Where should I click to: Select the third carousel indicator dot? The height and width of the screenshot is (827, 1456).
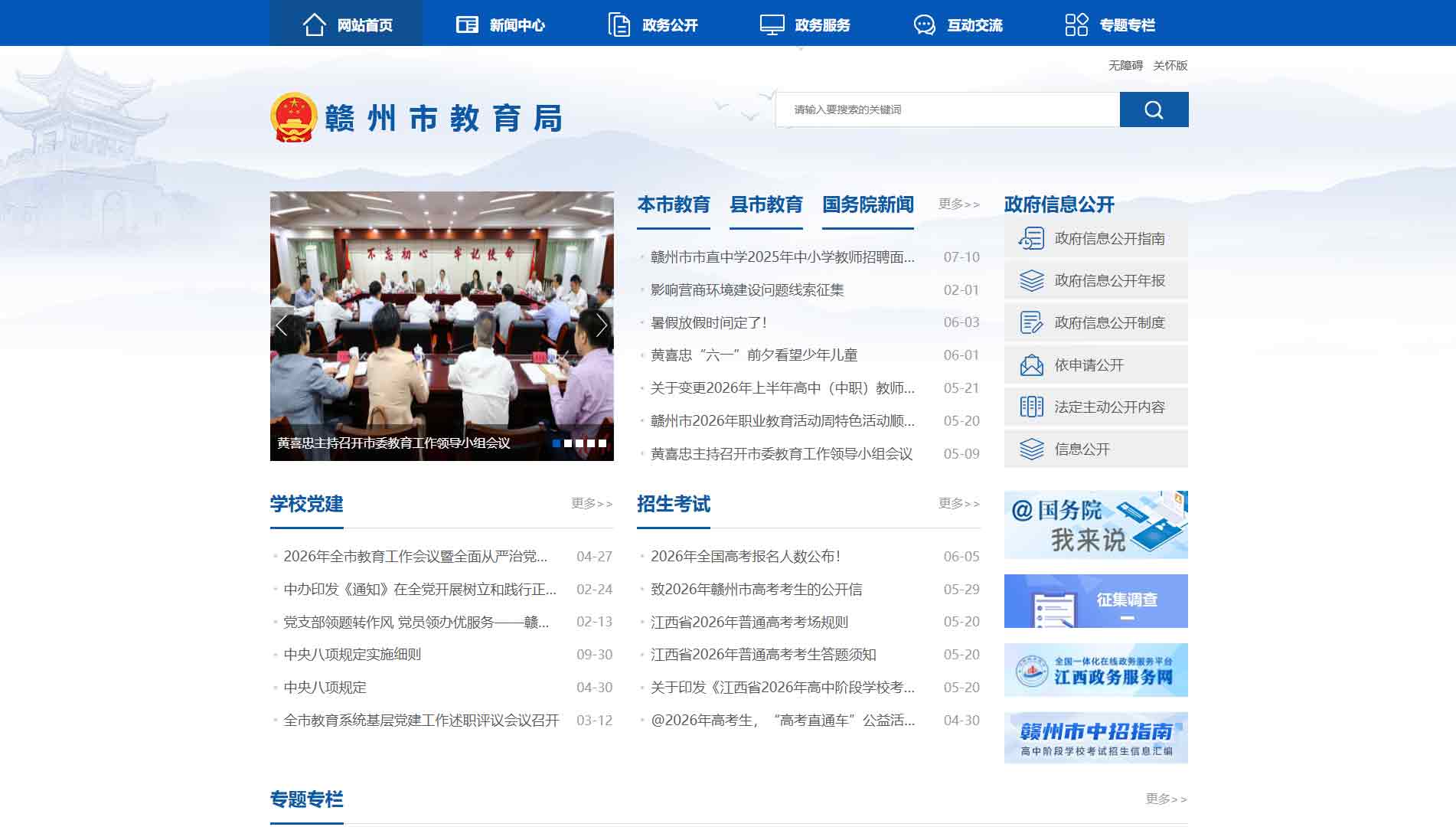pos(579,443)
